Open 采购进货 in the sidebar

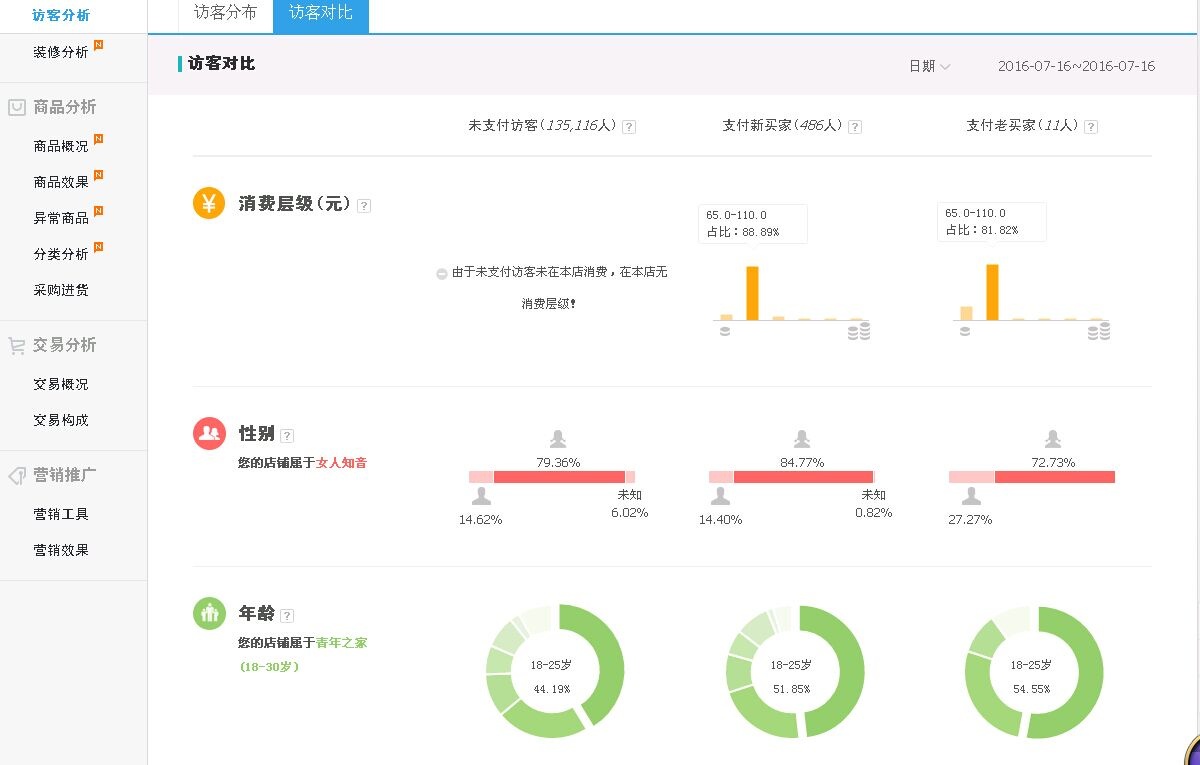[x=61, y=290]
